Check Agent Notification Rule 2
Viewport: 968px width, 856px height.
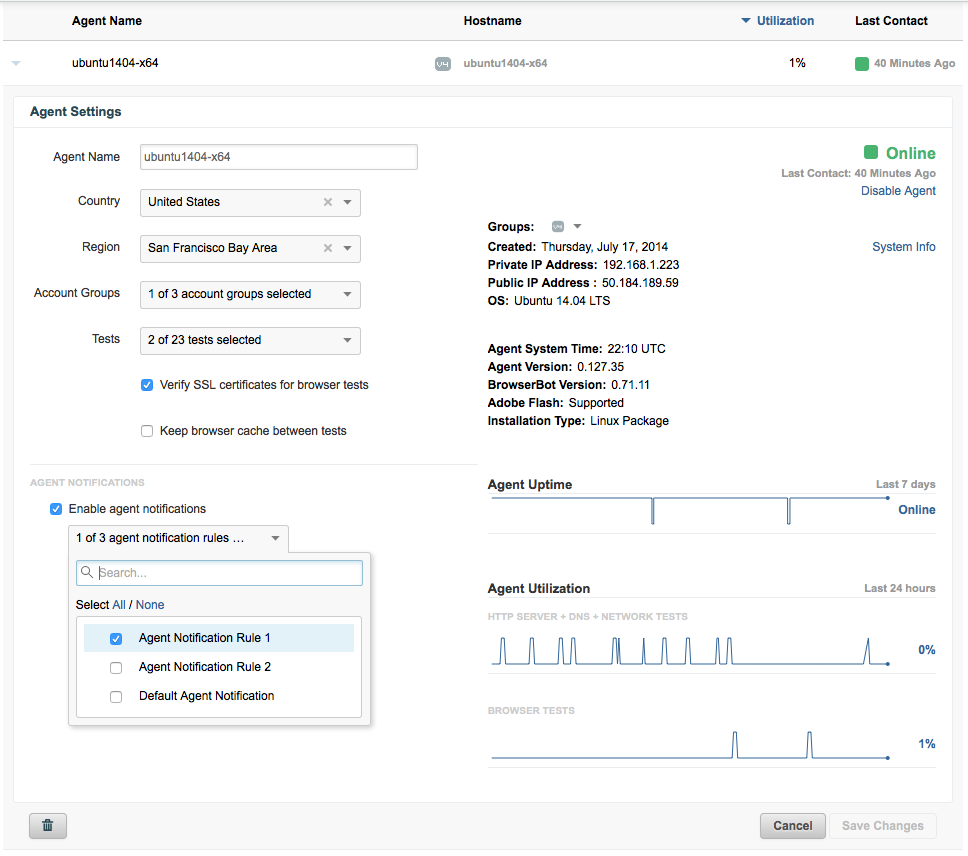116,667
